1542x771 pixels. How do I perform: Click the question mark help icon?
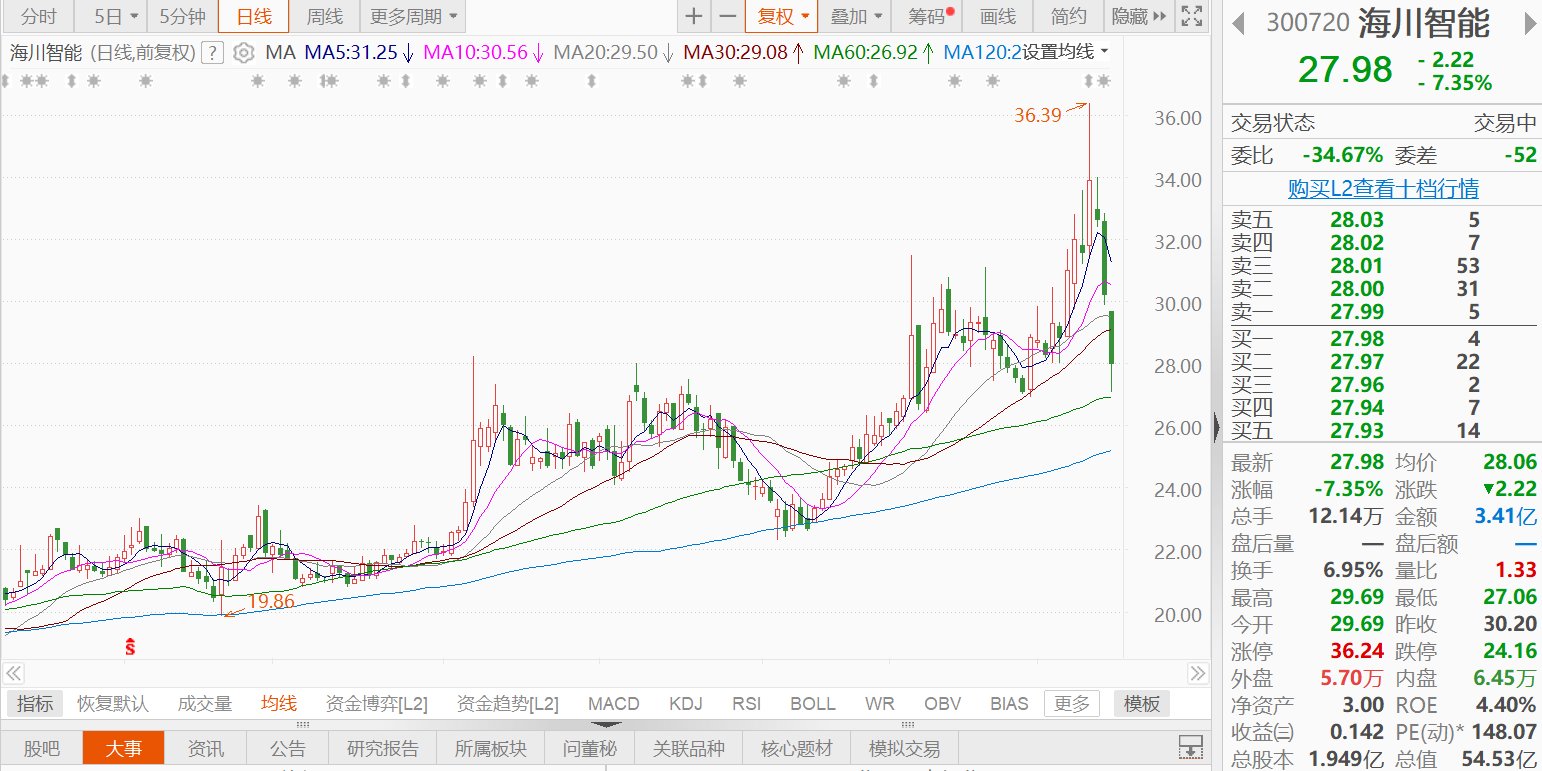(x=211, y=53)
